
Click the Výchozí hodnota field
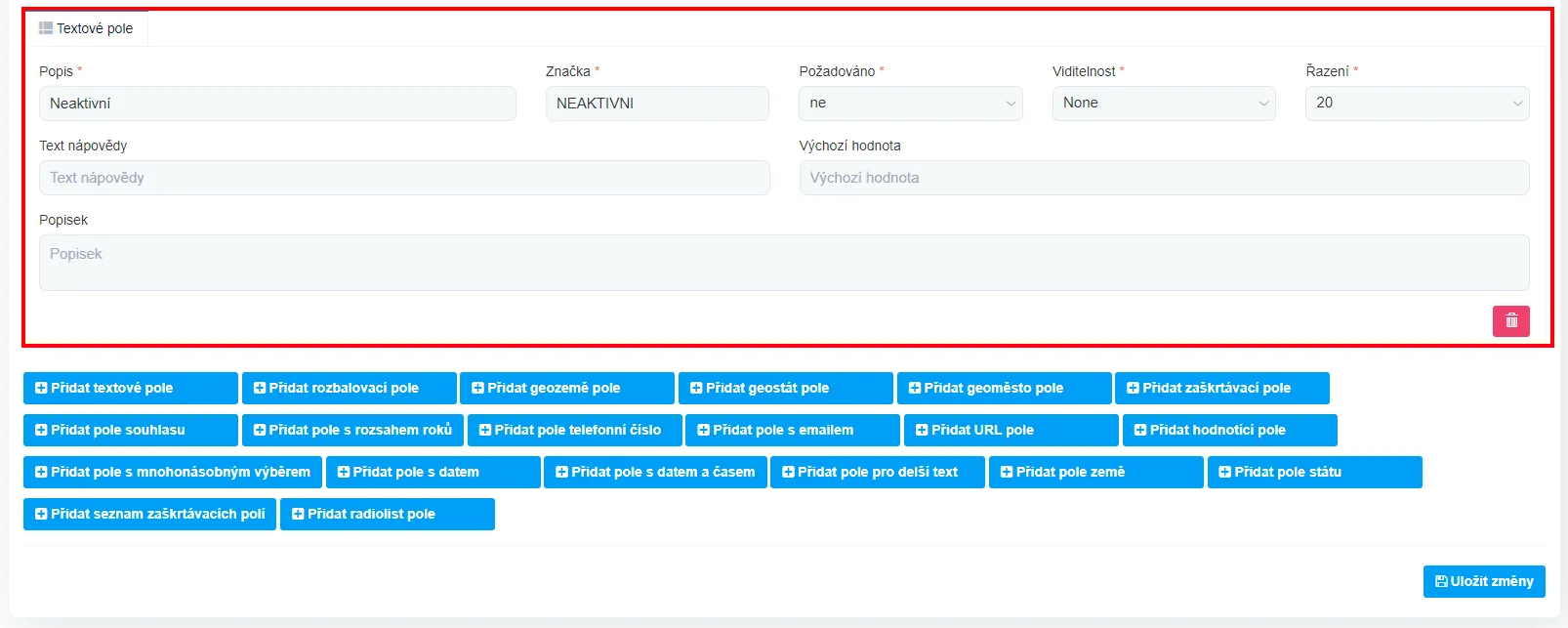1163,178
